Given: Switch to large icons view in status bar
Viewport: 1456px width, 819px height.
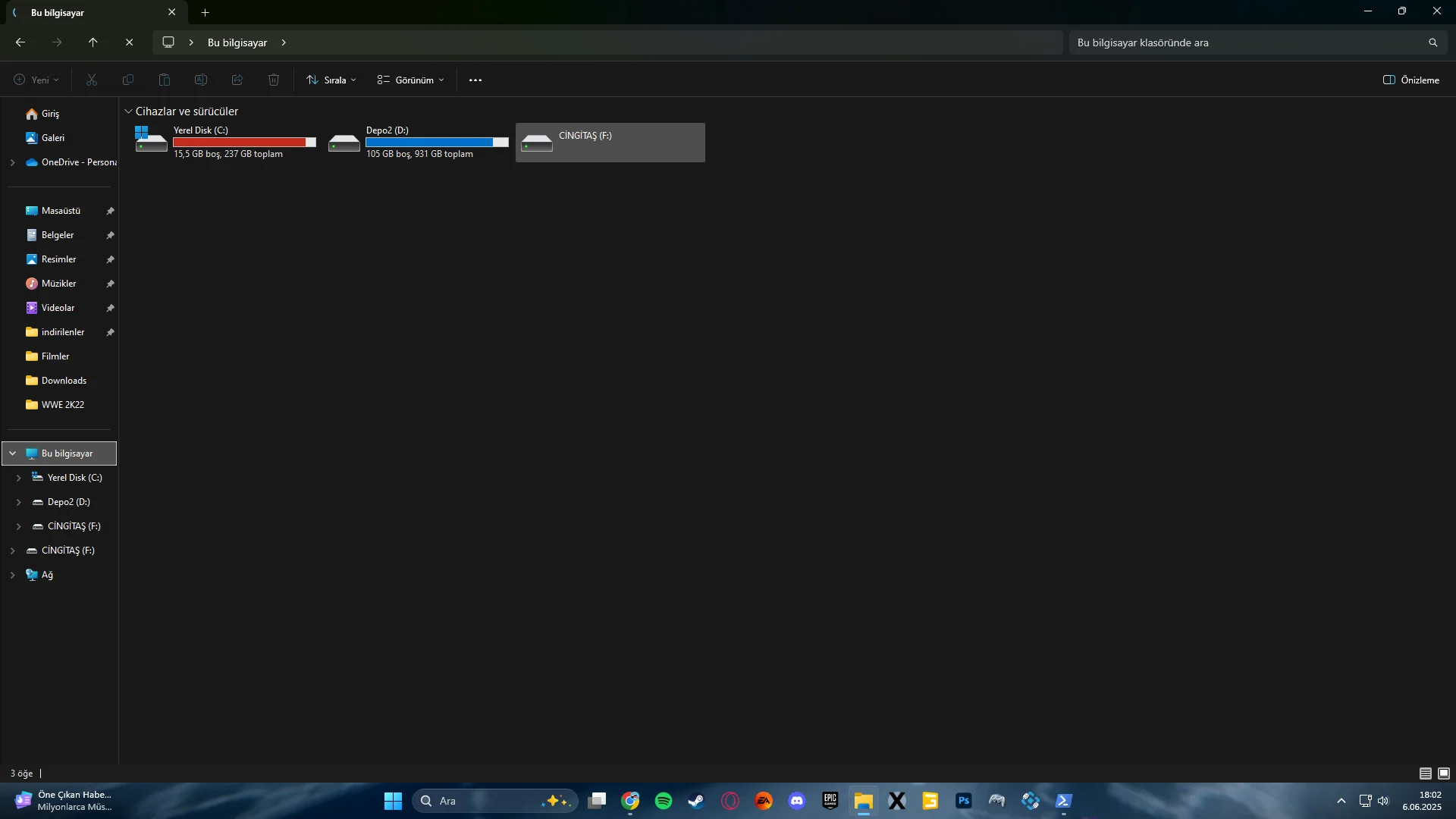Looking at the screenshot, I should 1444,773.
